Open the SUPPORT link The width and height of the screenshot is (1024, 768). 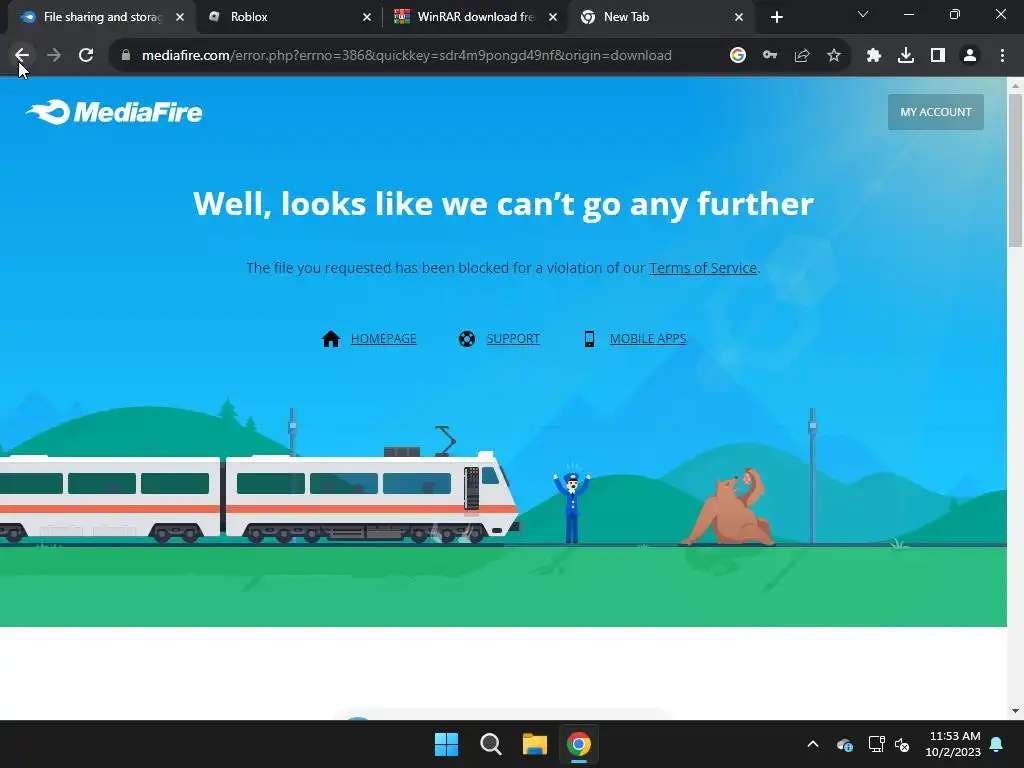coord(513,338)
